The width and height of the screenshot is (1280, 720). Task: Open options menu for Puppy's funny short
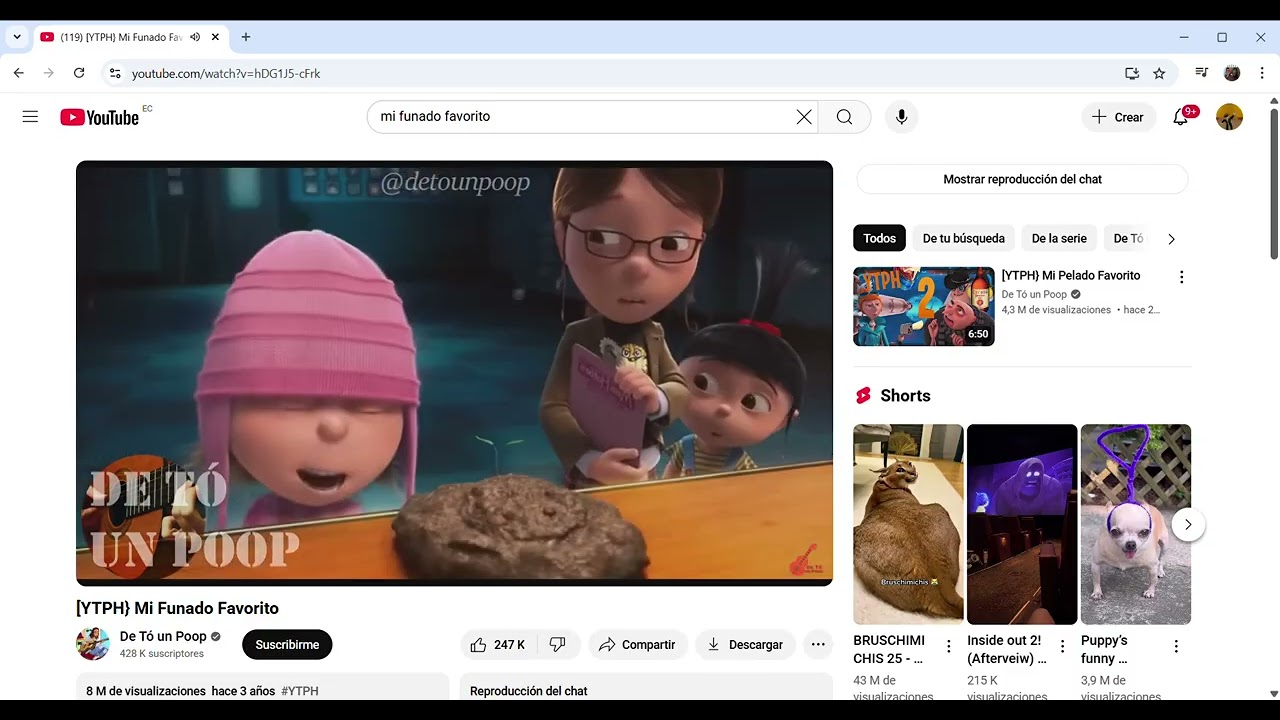[1176, 647]
